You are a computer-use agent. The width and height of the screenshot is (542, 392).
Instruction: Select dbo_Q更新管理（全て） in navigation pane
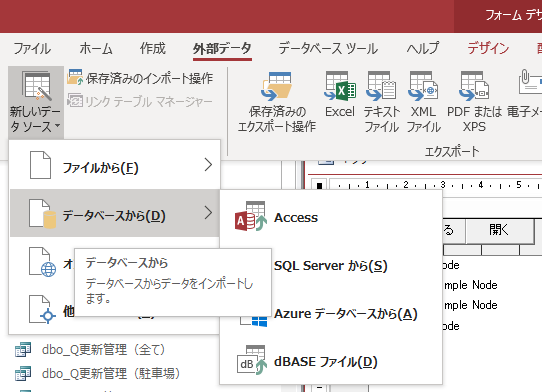pos(103,350)
